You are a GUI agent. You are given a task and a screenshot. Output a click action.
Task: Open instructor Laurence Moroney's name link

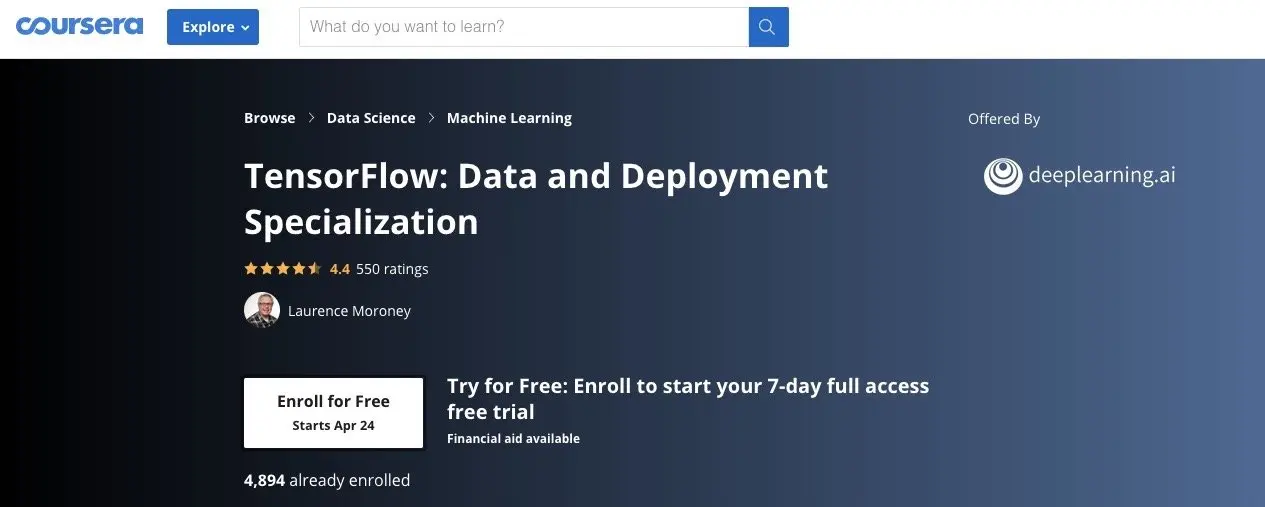point(349,311)
